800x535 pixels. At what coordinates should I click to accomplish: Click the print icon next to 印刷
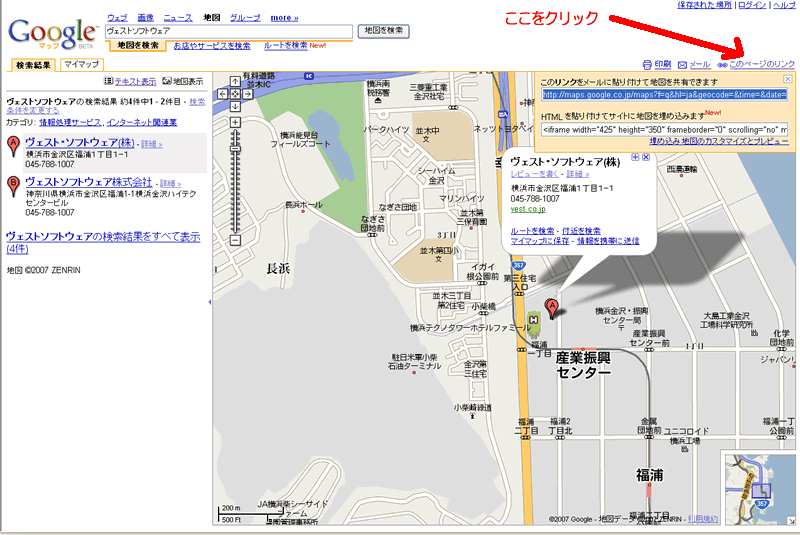click(647, 65)
